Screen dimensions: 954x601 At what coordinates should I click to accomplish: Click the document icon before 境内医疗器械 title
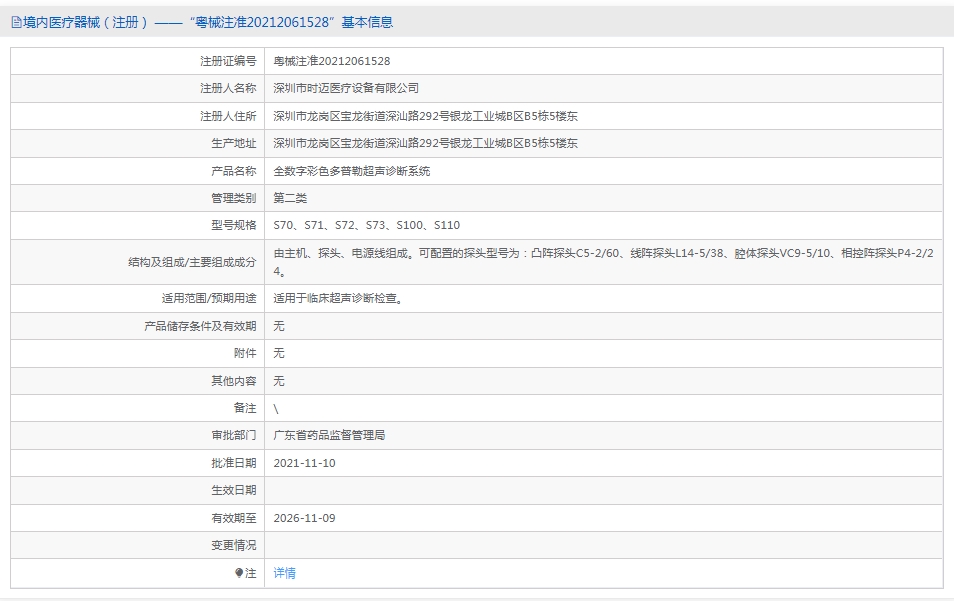(x=16, y=23)
